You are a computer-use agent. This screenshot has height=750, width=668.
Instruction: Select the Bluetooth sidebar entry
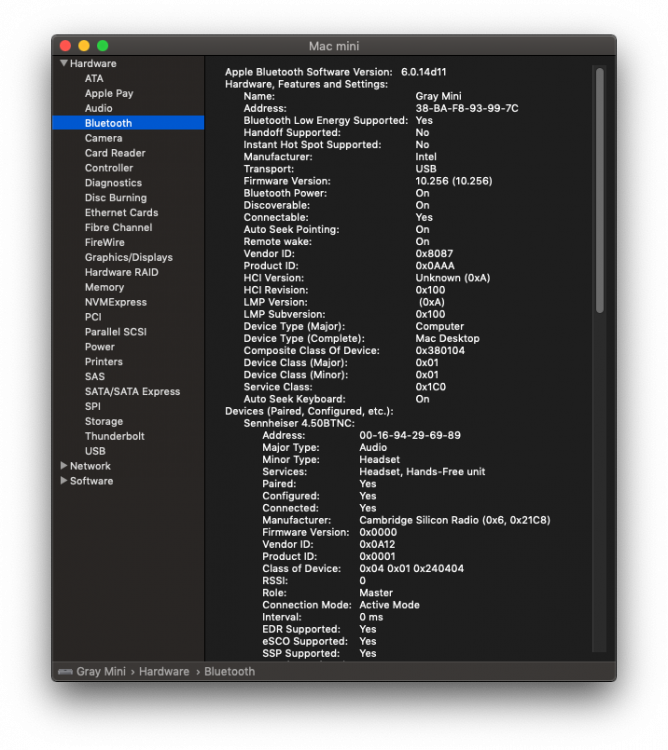(128, 123)
